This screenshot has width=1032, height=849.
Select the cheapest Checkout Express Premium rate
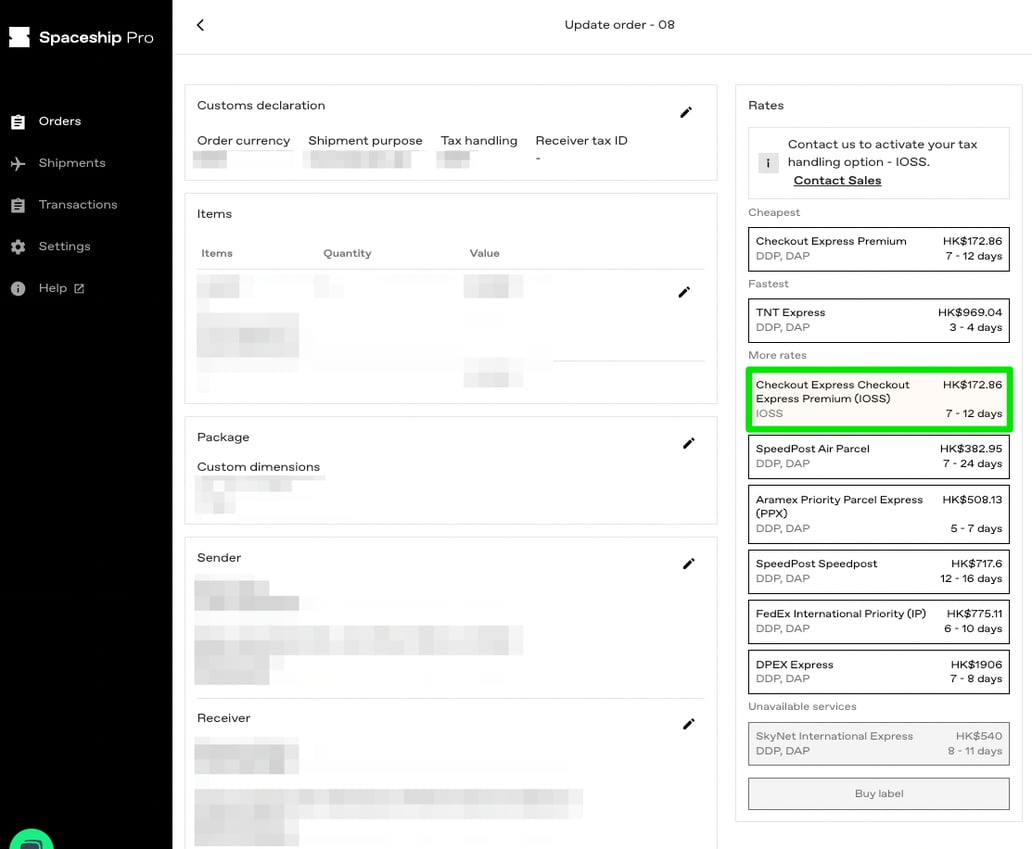point(878,248)
